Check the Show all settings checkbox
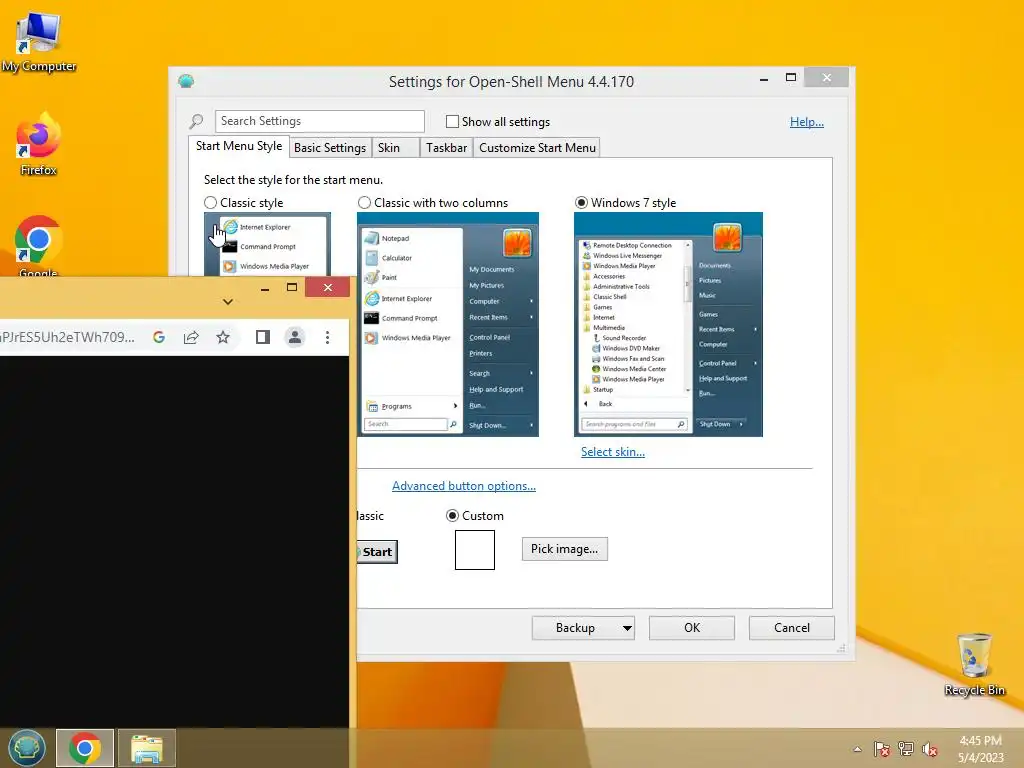1024x768 pixels. [x=452, y=121]
